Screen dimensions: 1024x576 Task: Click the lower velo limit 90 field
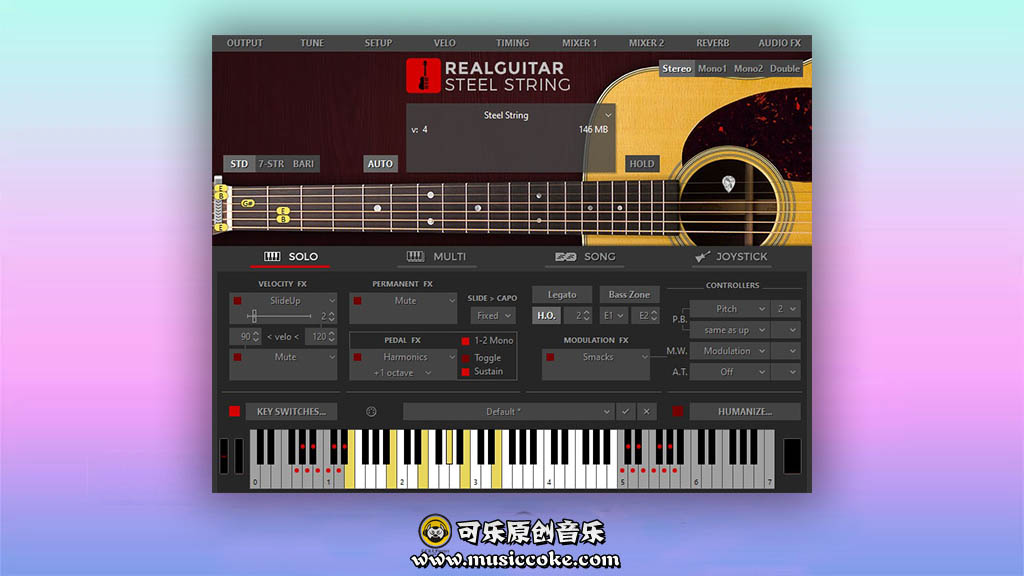[246, 336]
